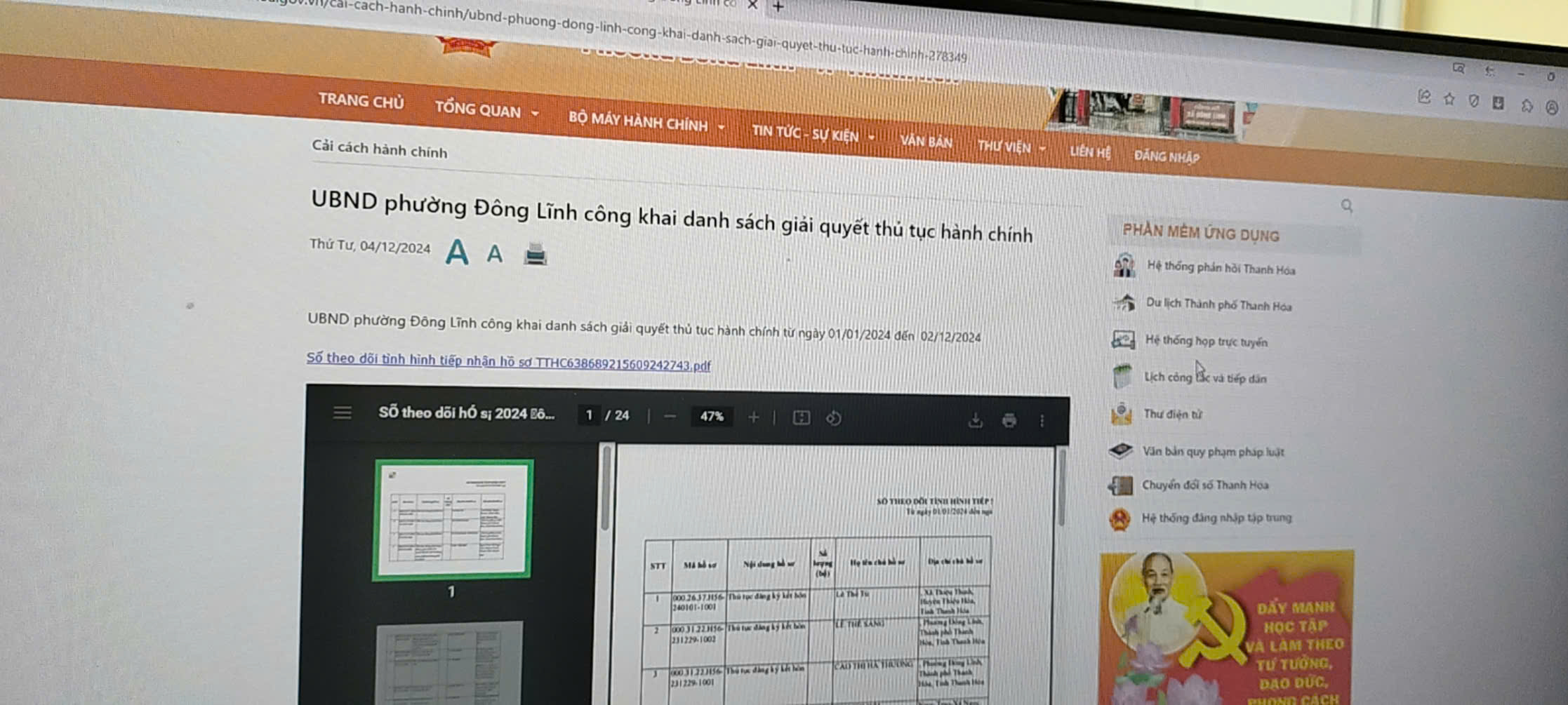This screenshot has height=705, width=1568.
Task: Toggle the PDF viewer sidebar hamburger menu
Action: pos(342,412)
